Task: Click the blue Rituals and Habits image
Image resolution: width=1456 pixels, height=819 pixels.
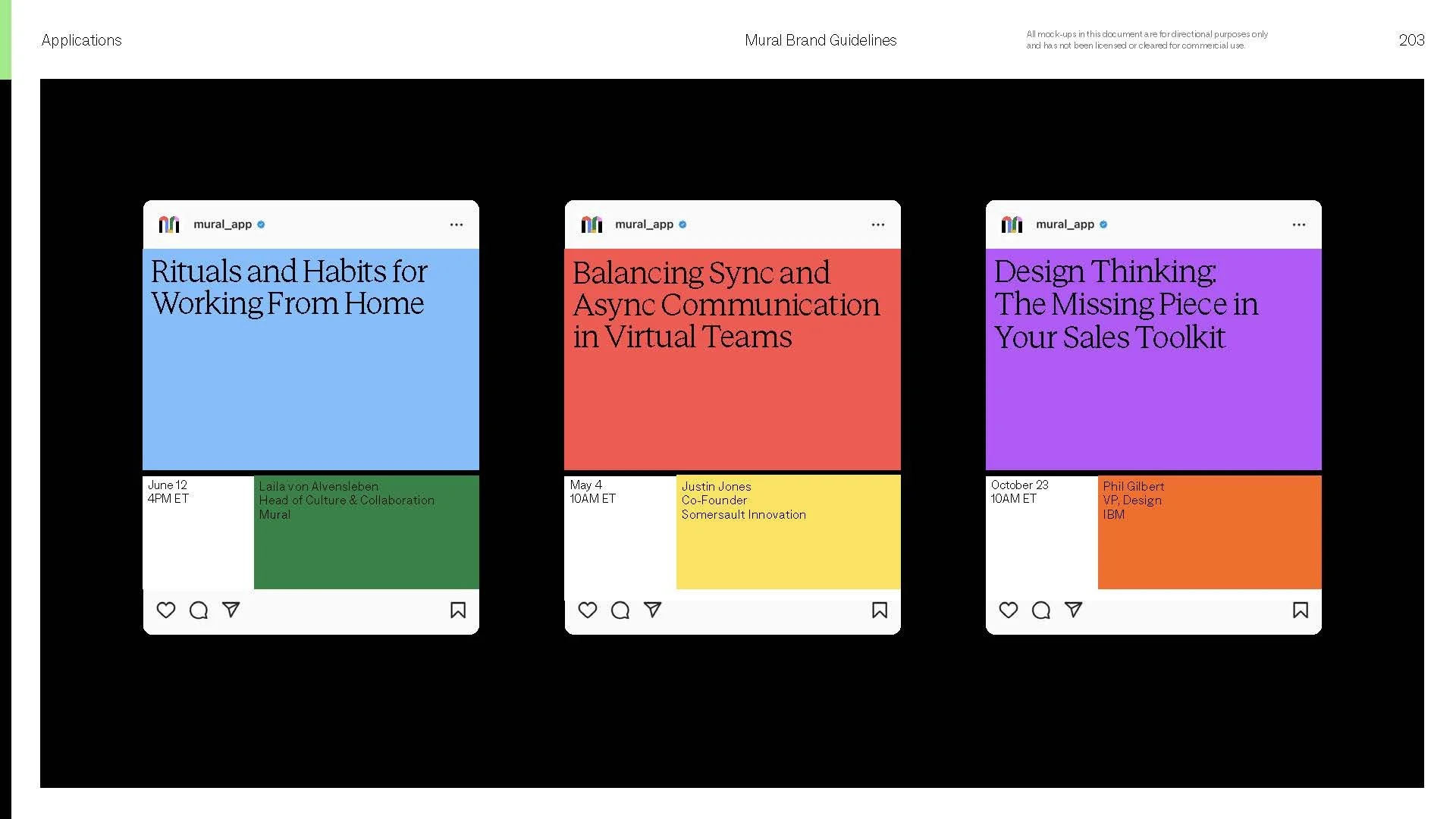Action: click(311, 359)
